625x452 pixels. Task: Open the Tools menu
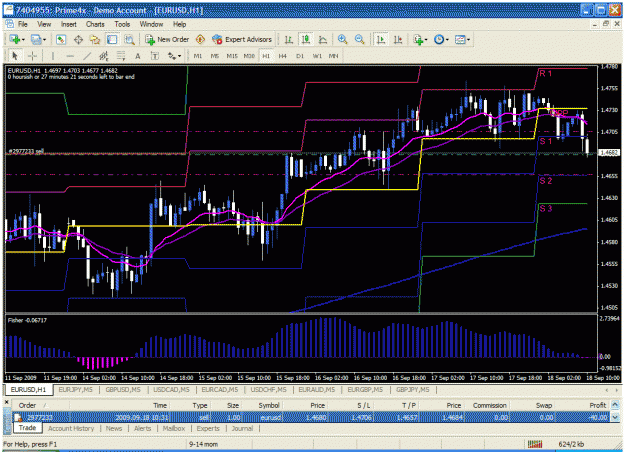point(122,24)
